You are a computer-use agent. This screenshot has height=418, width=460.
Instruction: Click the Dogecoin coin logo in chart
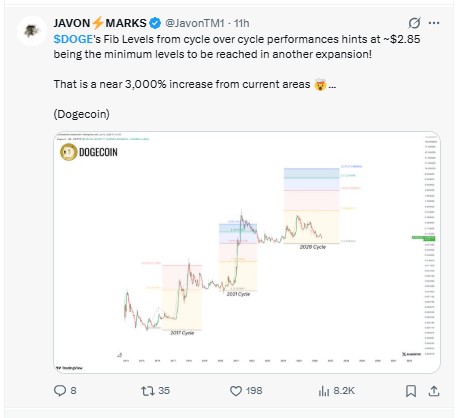pyautogui.click(x=68, y=152)
